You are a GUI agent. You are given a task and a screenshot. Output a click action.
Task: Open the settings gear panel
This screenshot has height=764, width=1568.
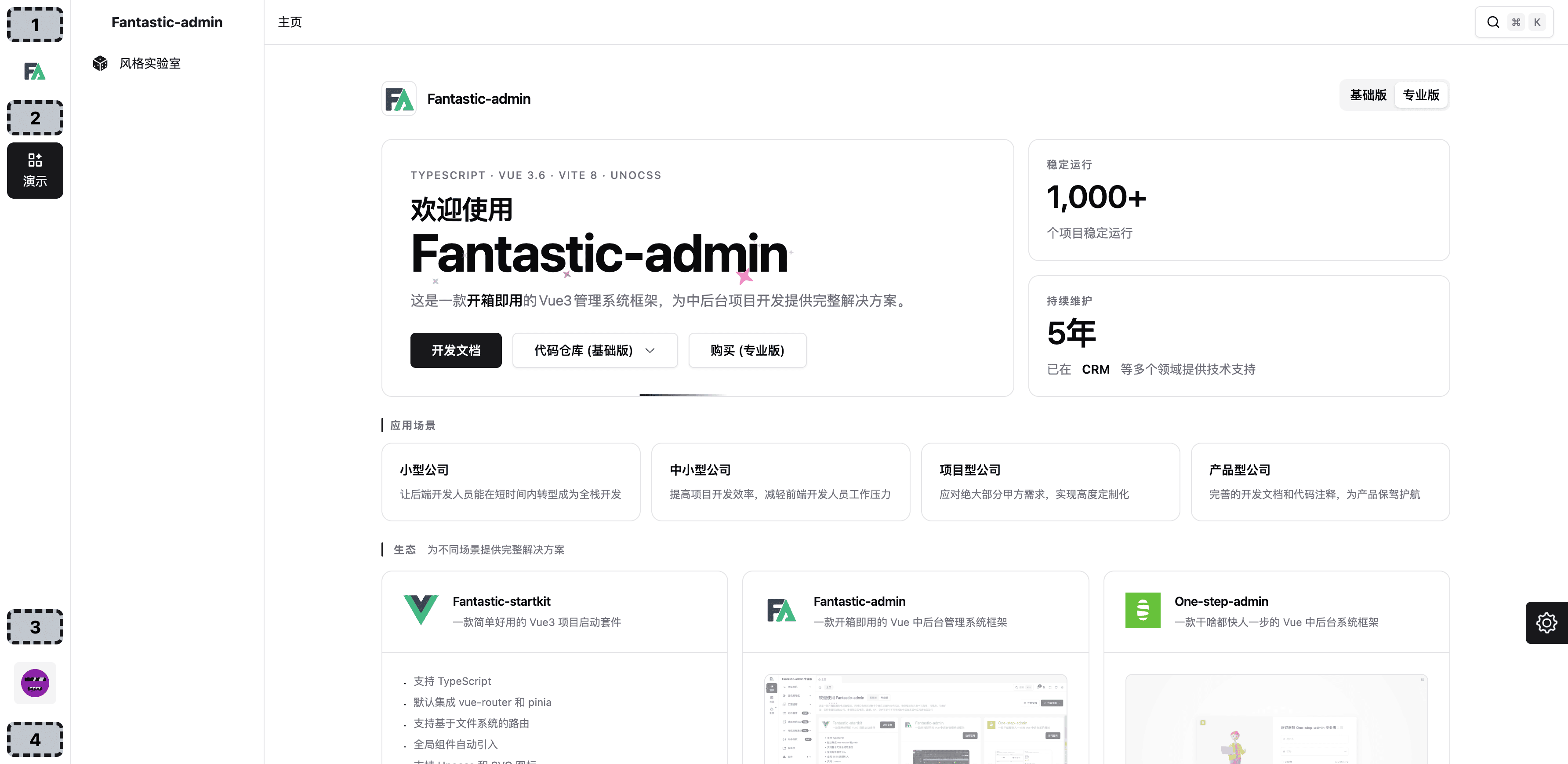[1547, 623]
